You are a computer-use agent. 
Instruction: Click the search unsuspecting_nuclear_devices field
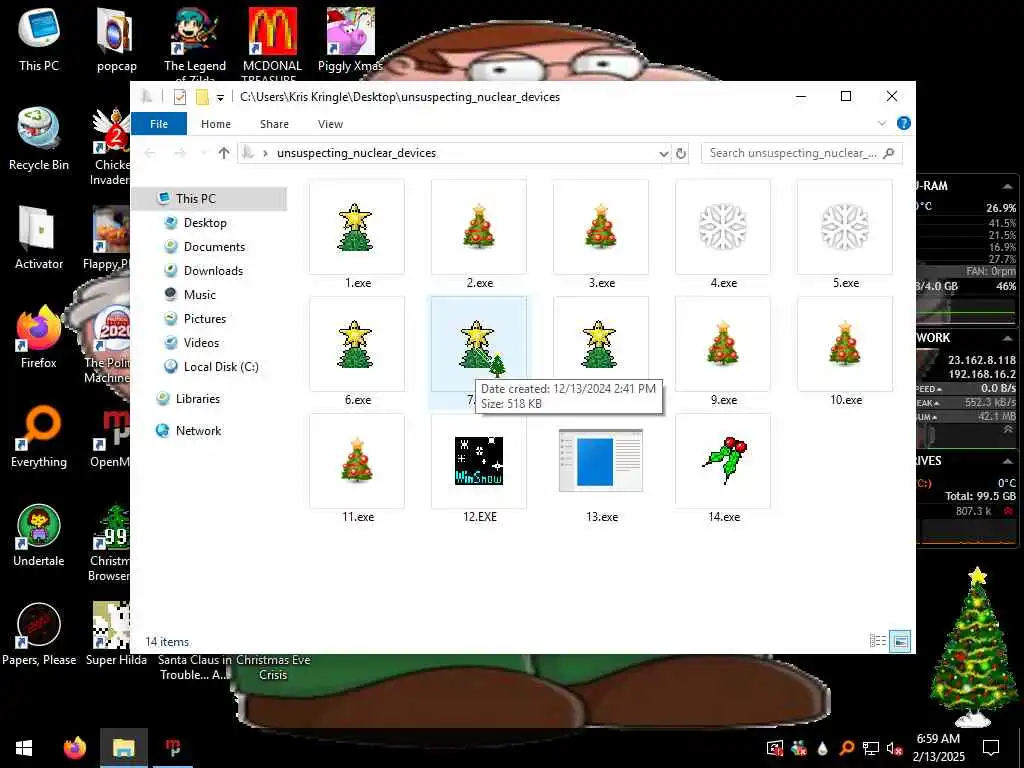click(x=801, y=153)
